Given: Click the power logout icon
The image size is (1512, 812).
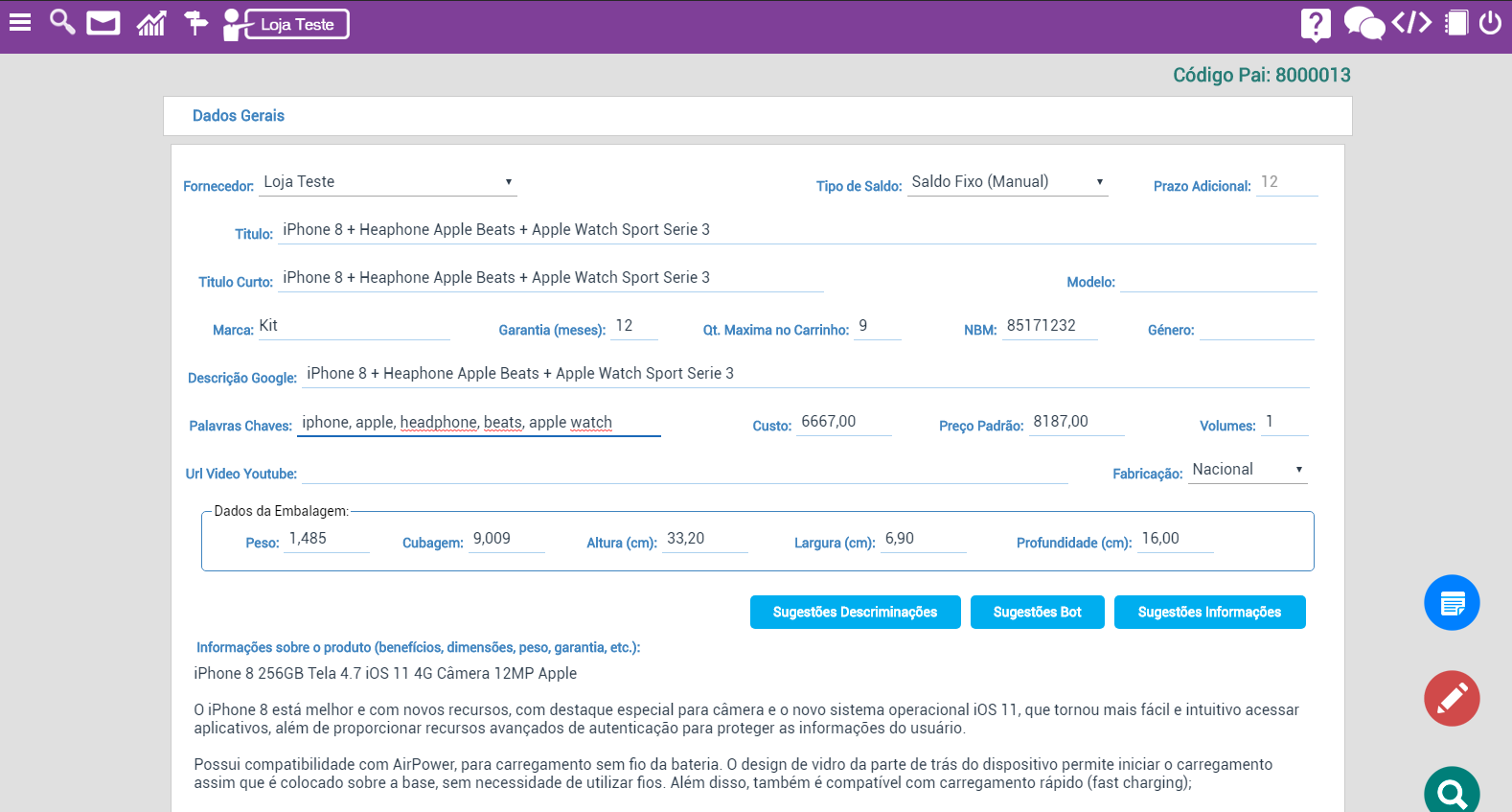Looking at the screenshot, I should tap(1490, 22).
